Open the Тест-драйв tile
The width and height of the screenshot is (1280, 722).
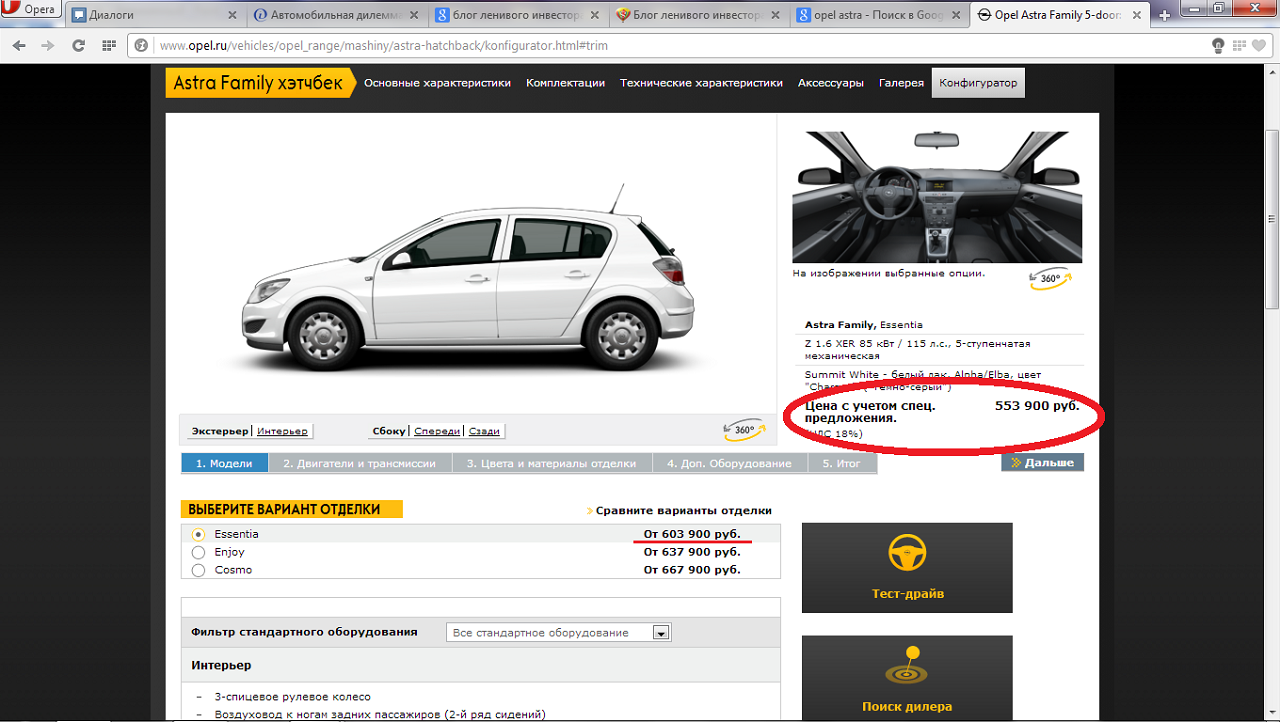(907, 567)
